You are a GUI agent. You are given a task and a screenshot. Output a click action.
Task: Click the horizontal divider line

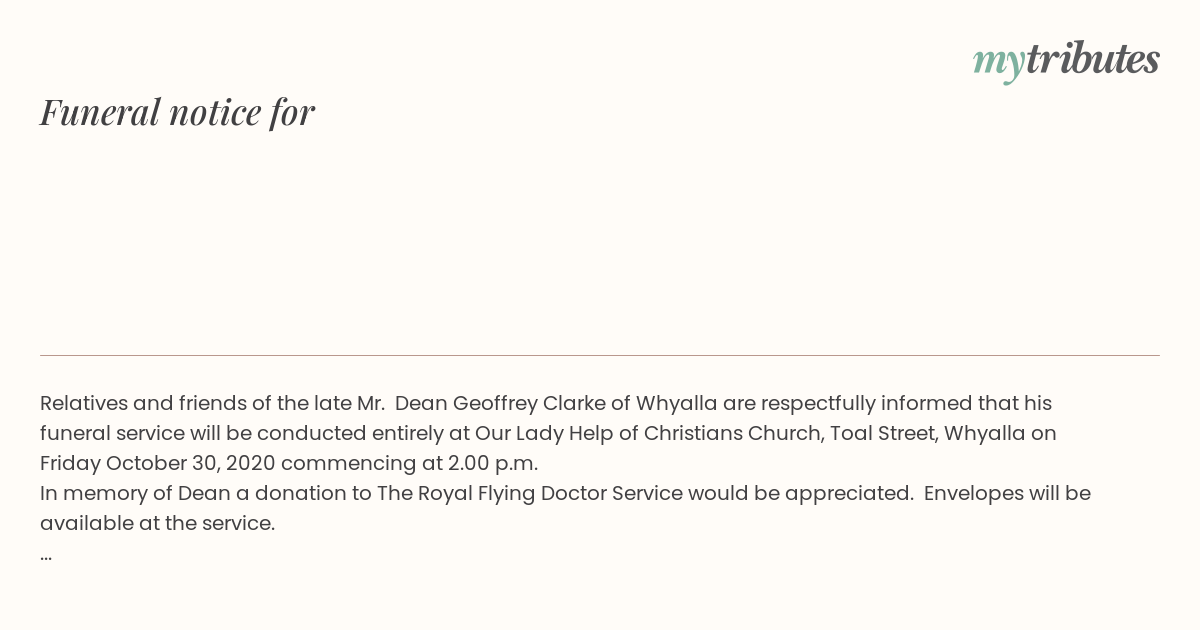(x=600, y=355)
